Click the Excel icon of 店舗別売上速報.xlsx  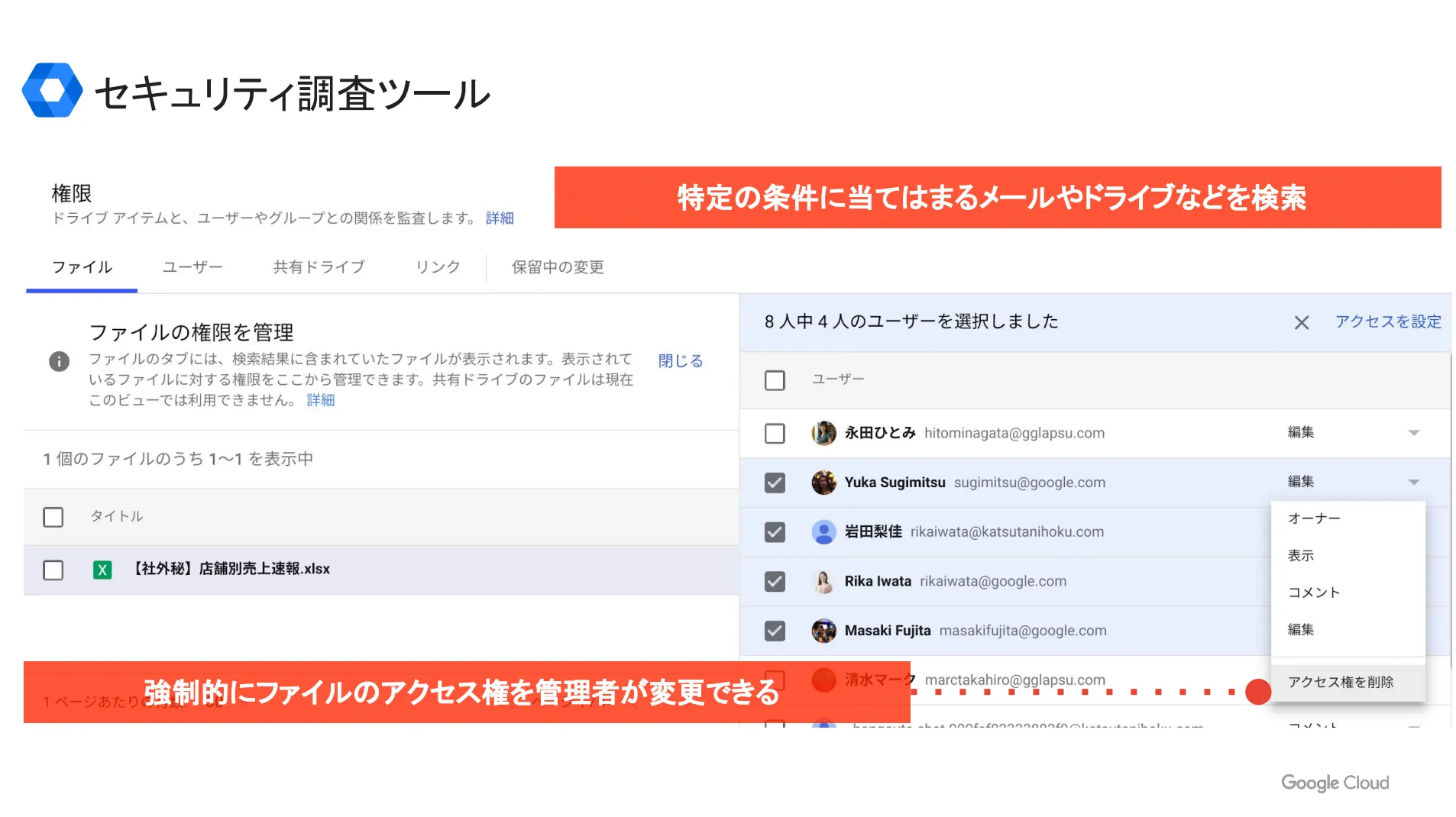coord(102,570)
